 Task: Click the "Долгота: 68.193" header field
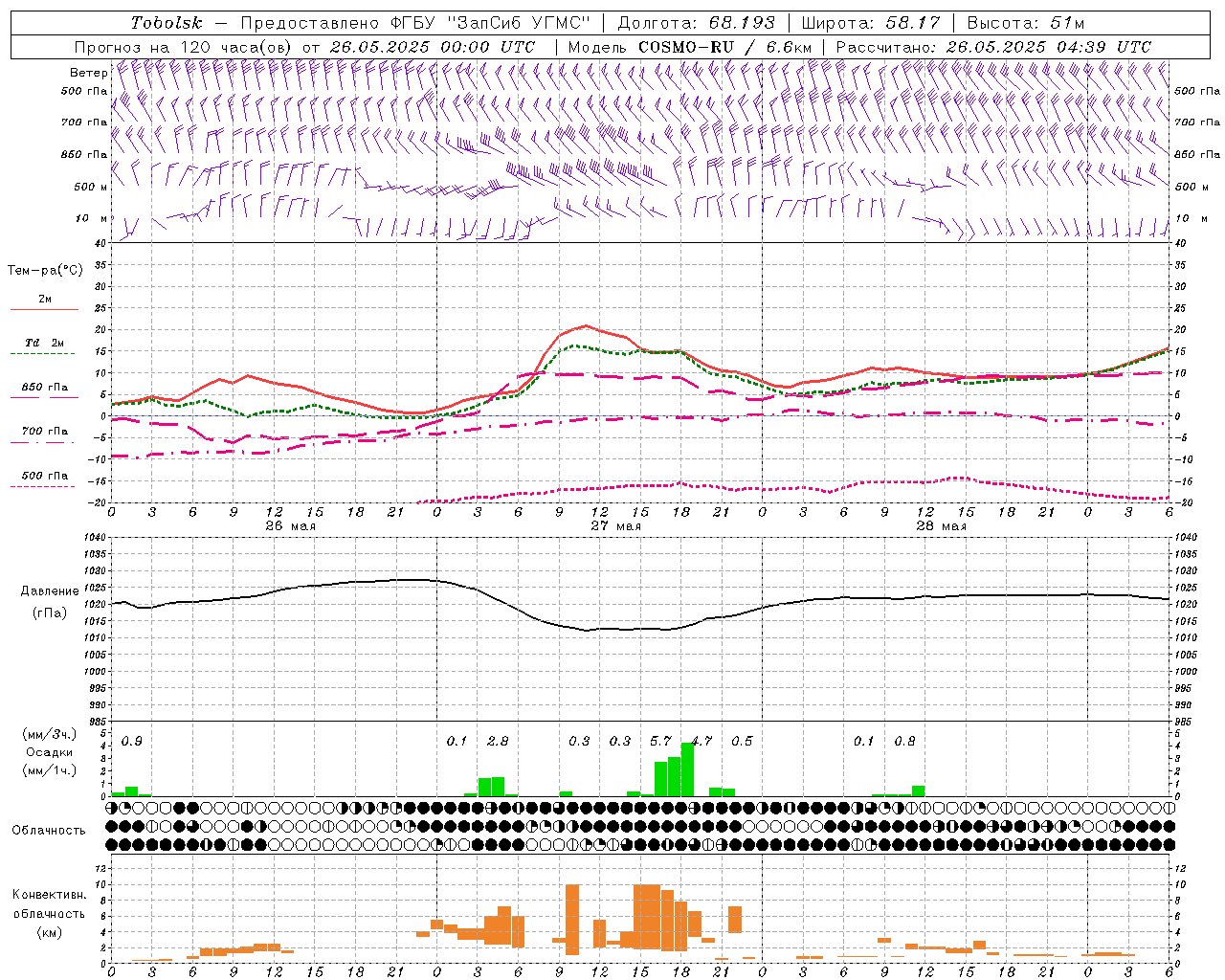(x=697, y=23)
